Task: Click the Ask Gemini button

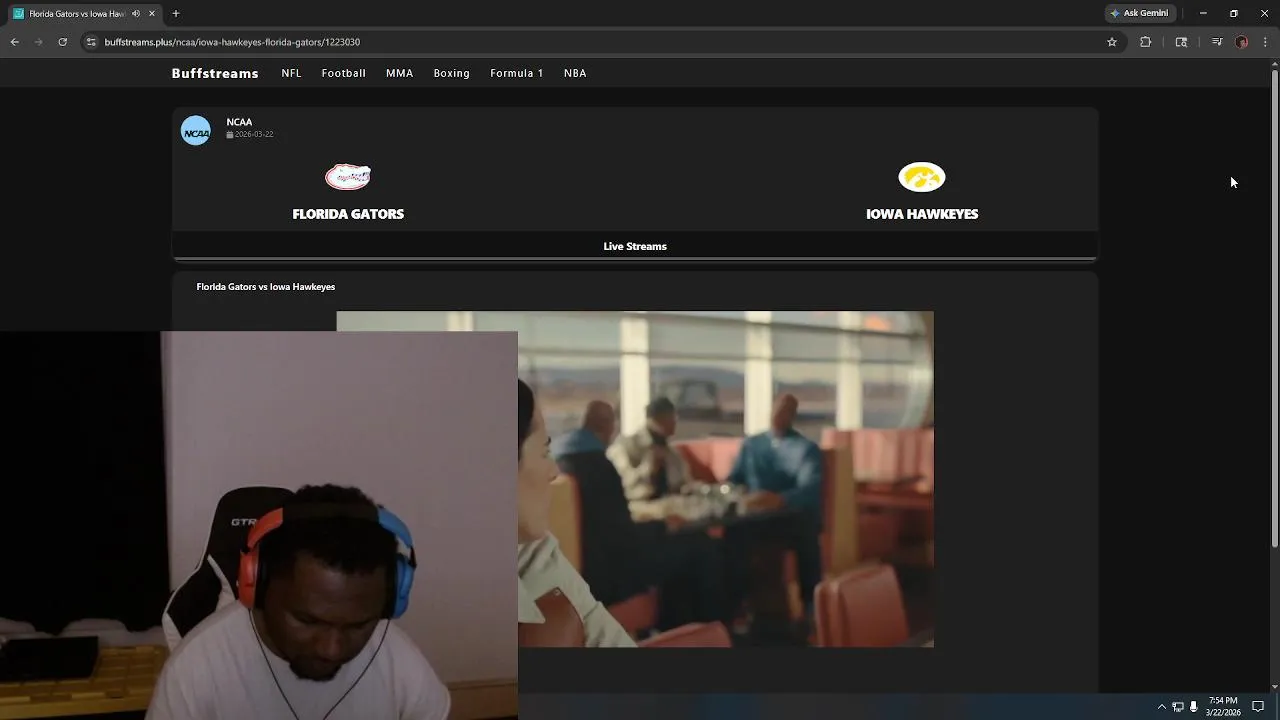Action: [1139, 13]
